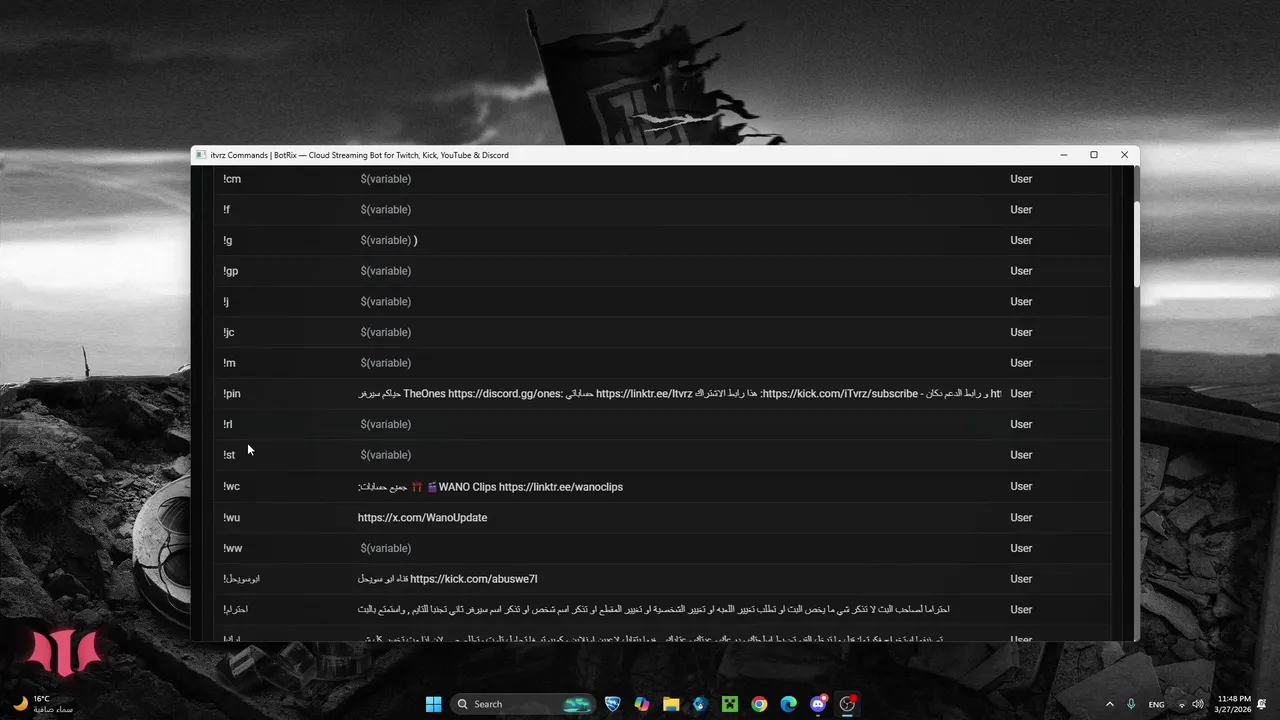Select the !jc command cell

229,332
